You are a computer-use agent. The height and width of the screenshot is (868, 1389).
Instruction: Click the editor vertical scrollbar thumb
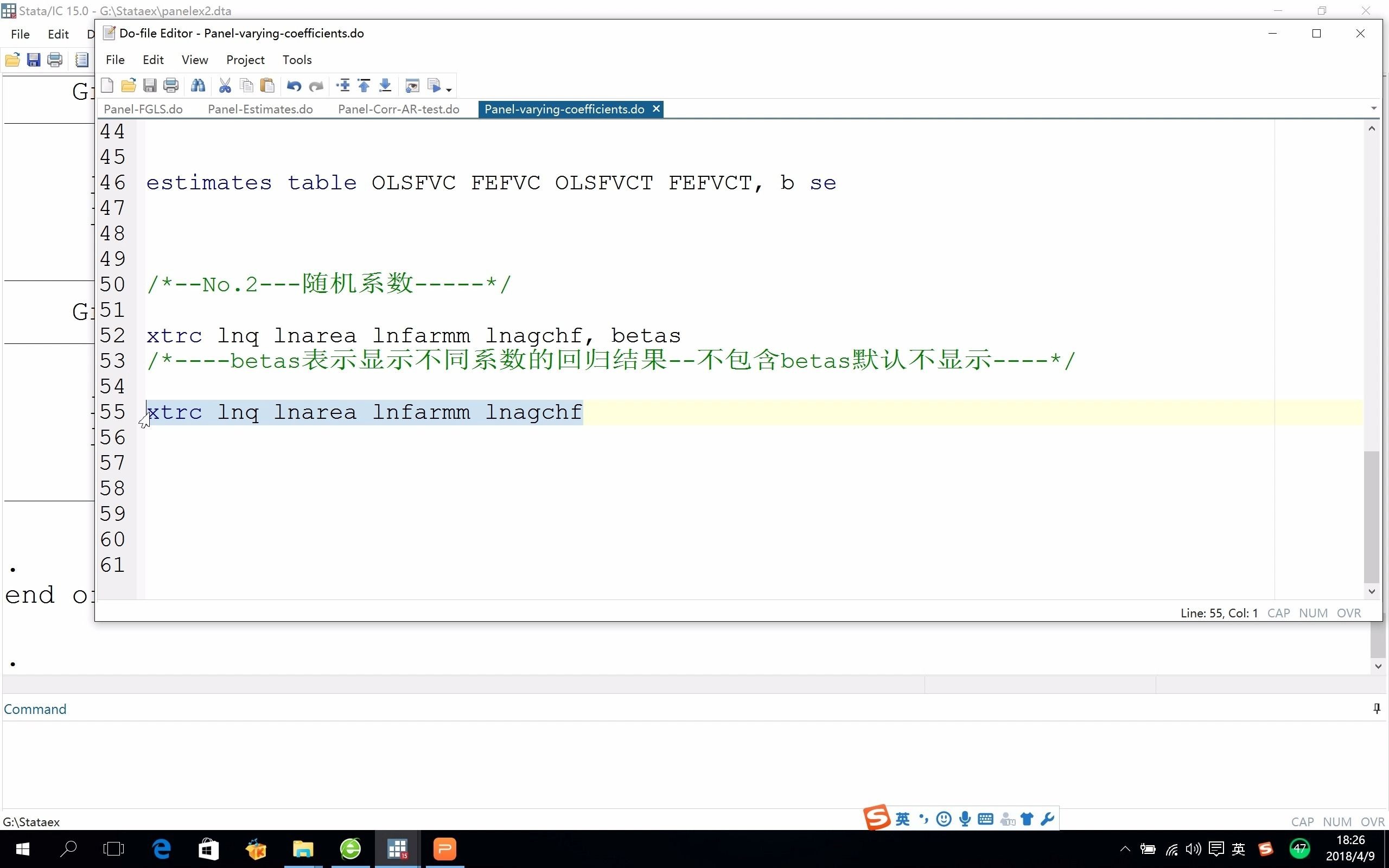pos(1371,516)
